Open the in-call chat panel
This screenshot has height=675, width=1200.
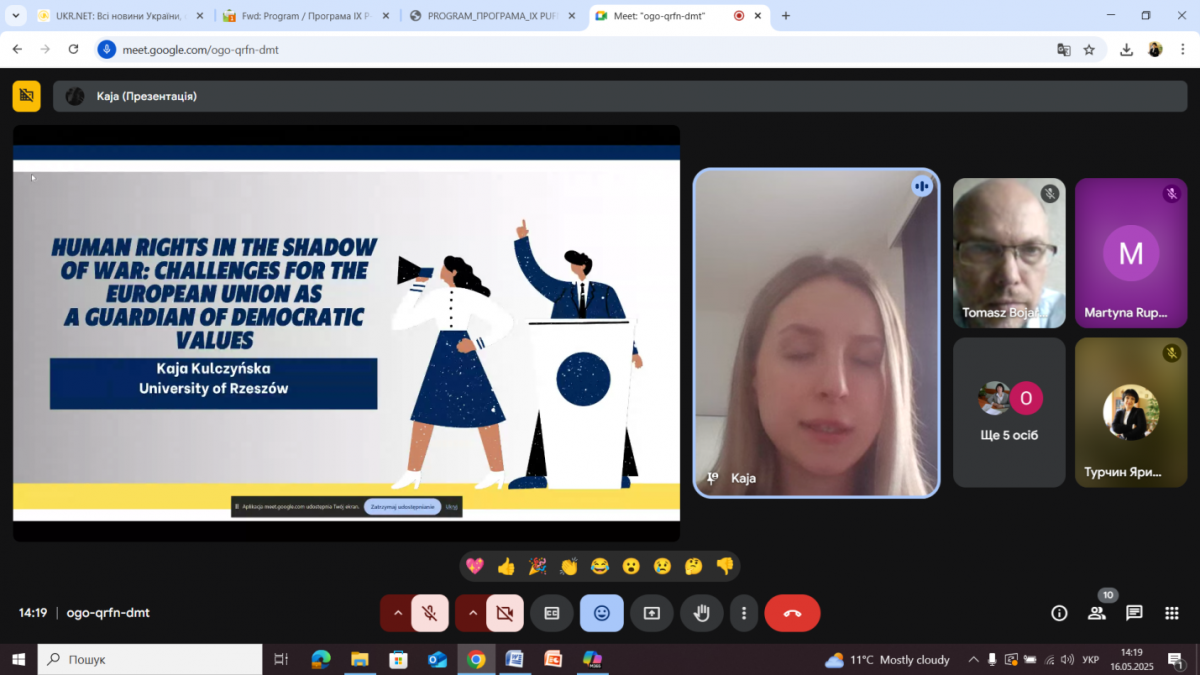pyautogui.click(x=1134, y=613)
